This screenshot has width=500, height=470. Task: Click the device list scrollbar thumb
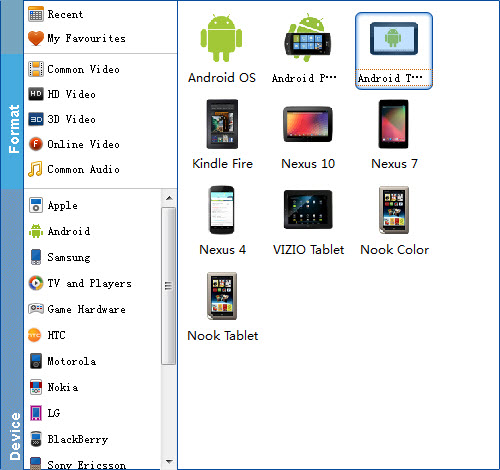pyautogui.click(x=169, y=286)
